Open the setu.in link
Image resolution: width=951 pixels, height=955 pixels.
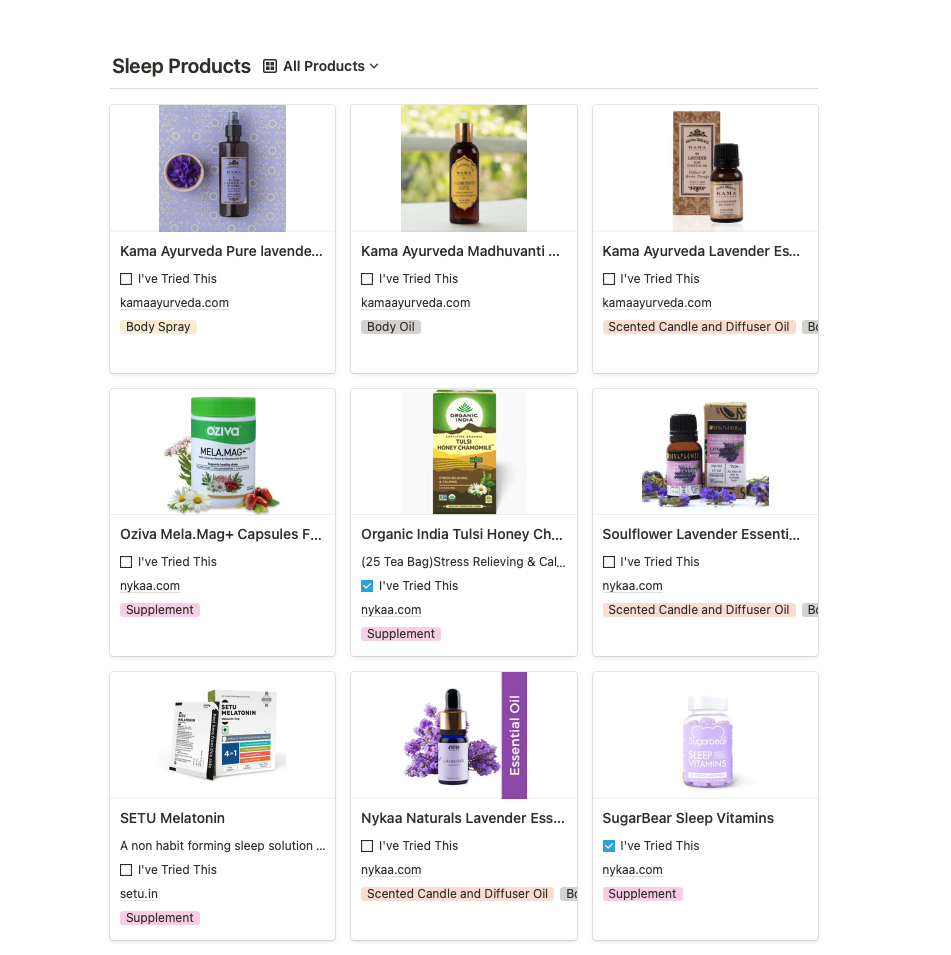(x=139, y=893)
